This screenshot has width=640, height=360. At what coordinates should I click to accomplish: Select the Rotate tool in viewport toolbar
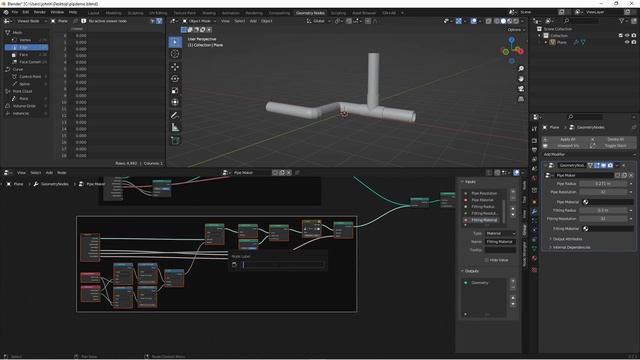coord(175,79)
